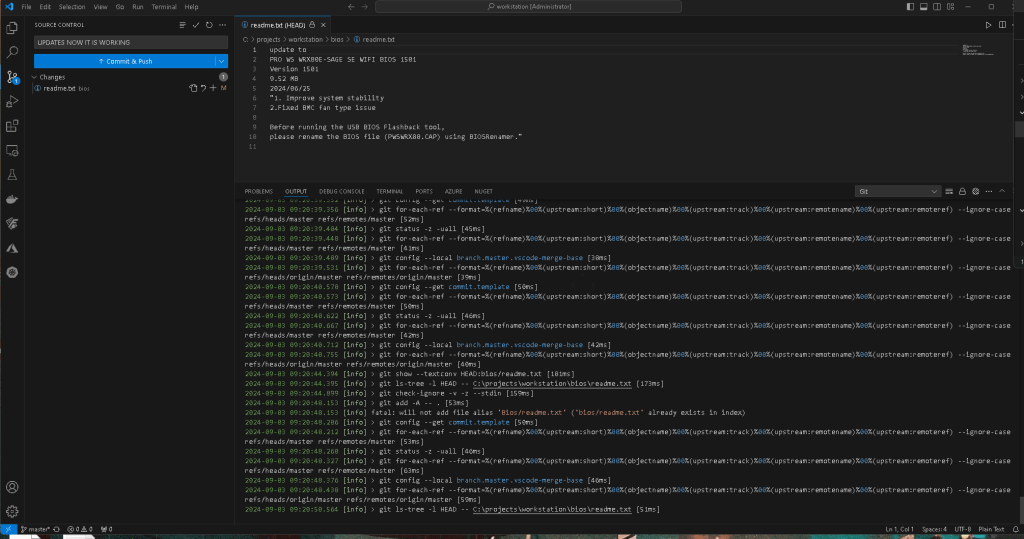1024x539 pixels.
Task: Open Source Control more actions menu
Action: tap(223, 25)
